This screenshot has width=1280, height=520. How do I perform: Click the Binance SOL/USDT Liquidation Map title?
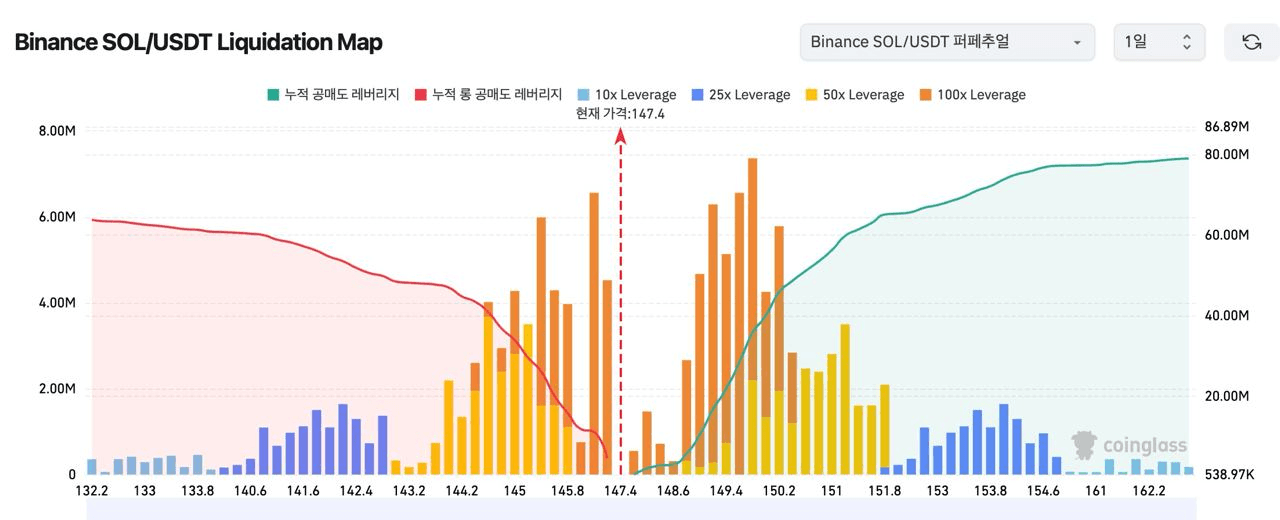pos(198,42)
